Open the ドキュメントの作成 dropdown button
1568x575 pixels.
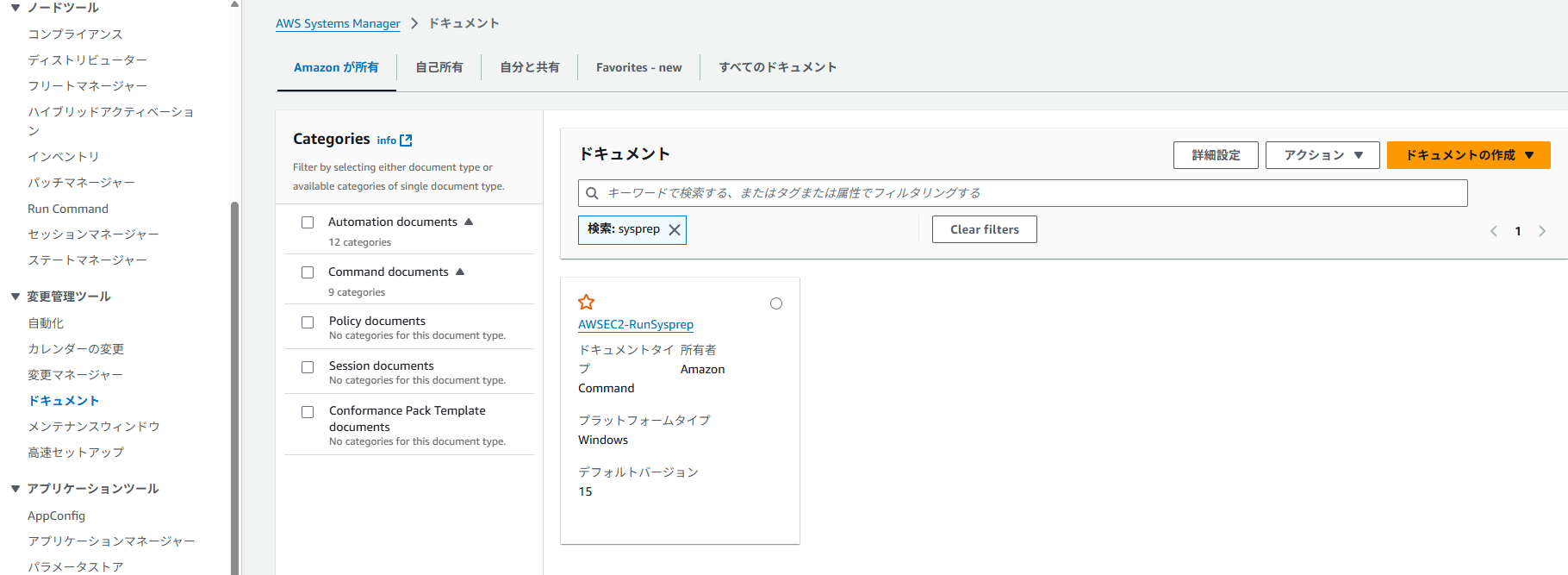coord(1469,155)
